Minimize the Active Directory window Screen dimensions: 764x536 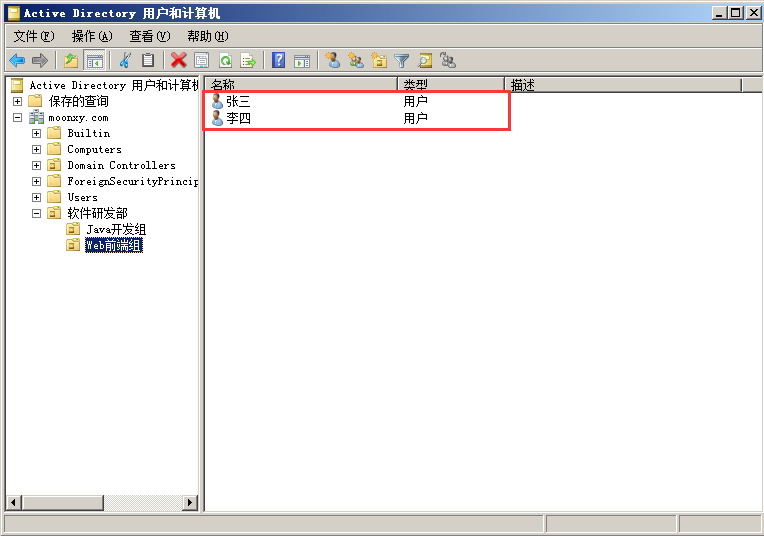coord(720,13)
